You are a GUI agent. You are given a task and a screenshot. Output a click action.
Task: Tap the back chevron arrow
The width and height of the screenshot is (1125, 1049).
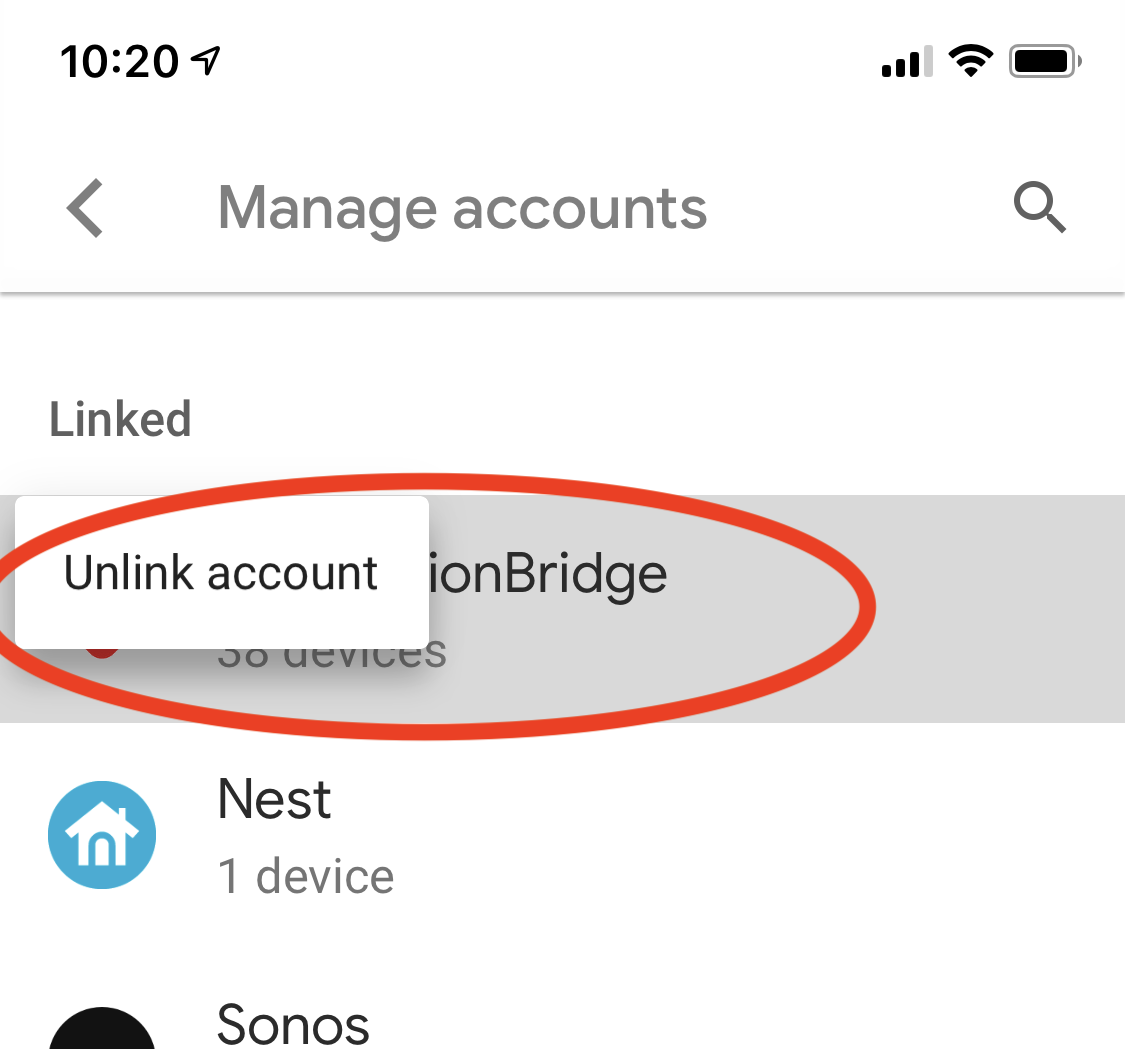point(85,208)
